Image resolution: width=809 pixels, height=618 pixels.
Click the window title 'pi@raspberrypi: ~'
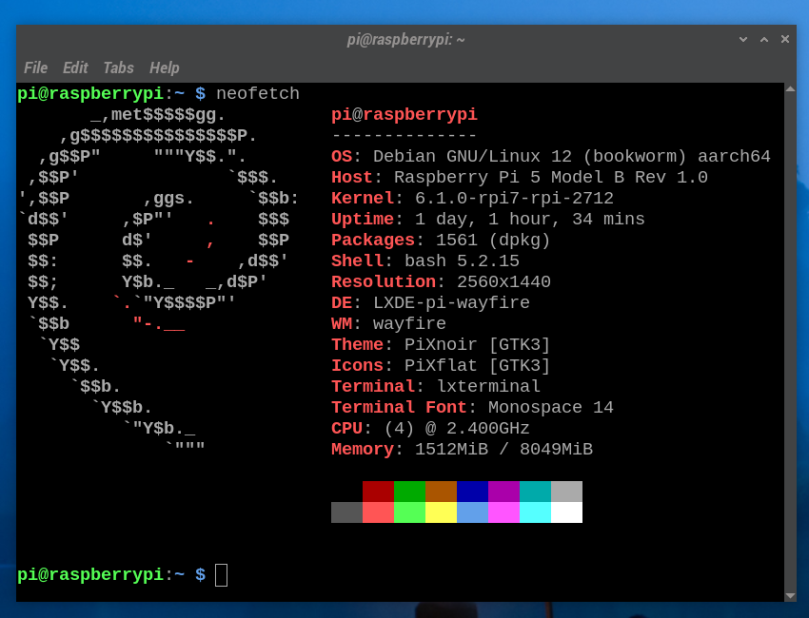406,40
